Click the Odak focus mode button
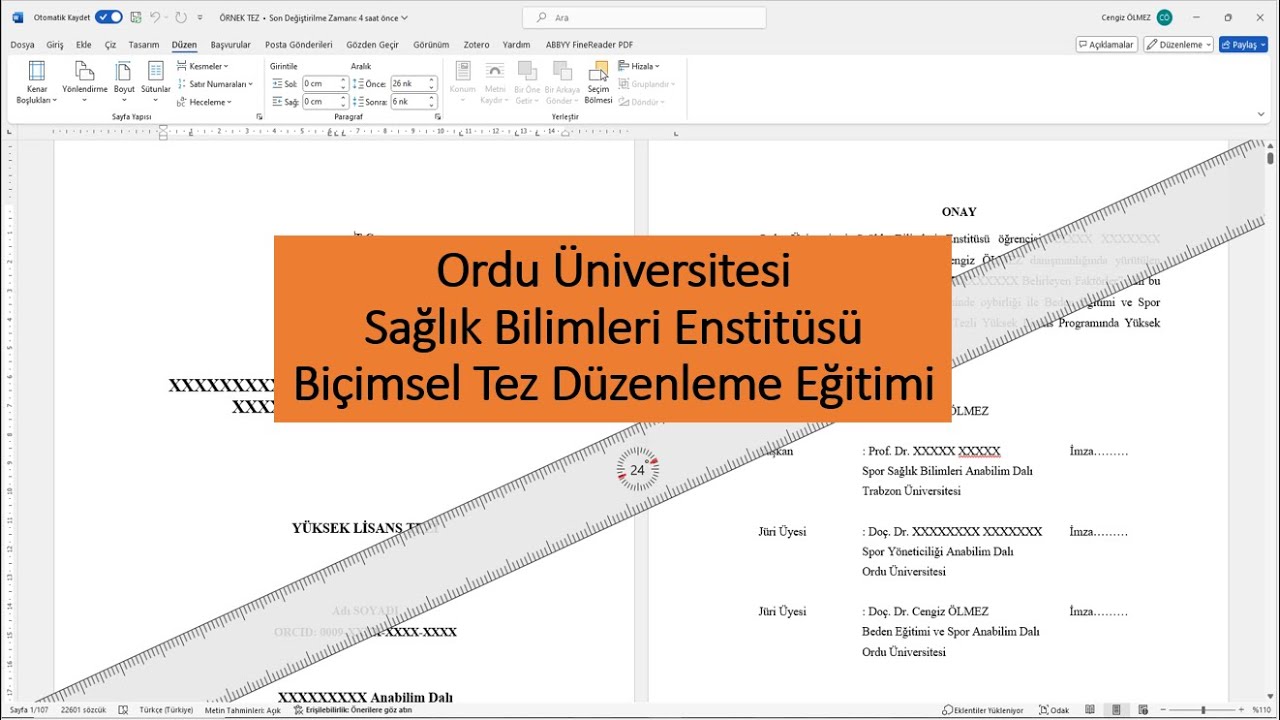The height and width of the screenshot is (720, 1280). [x=1054, y=710]
